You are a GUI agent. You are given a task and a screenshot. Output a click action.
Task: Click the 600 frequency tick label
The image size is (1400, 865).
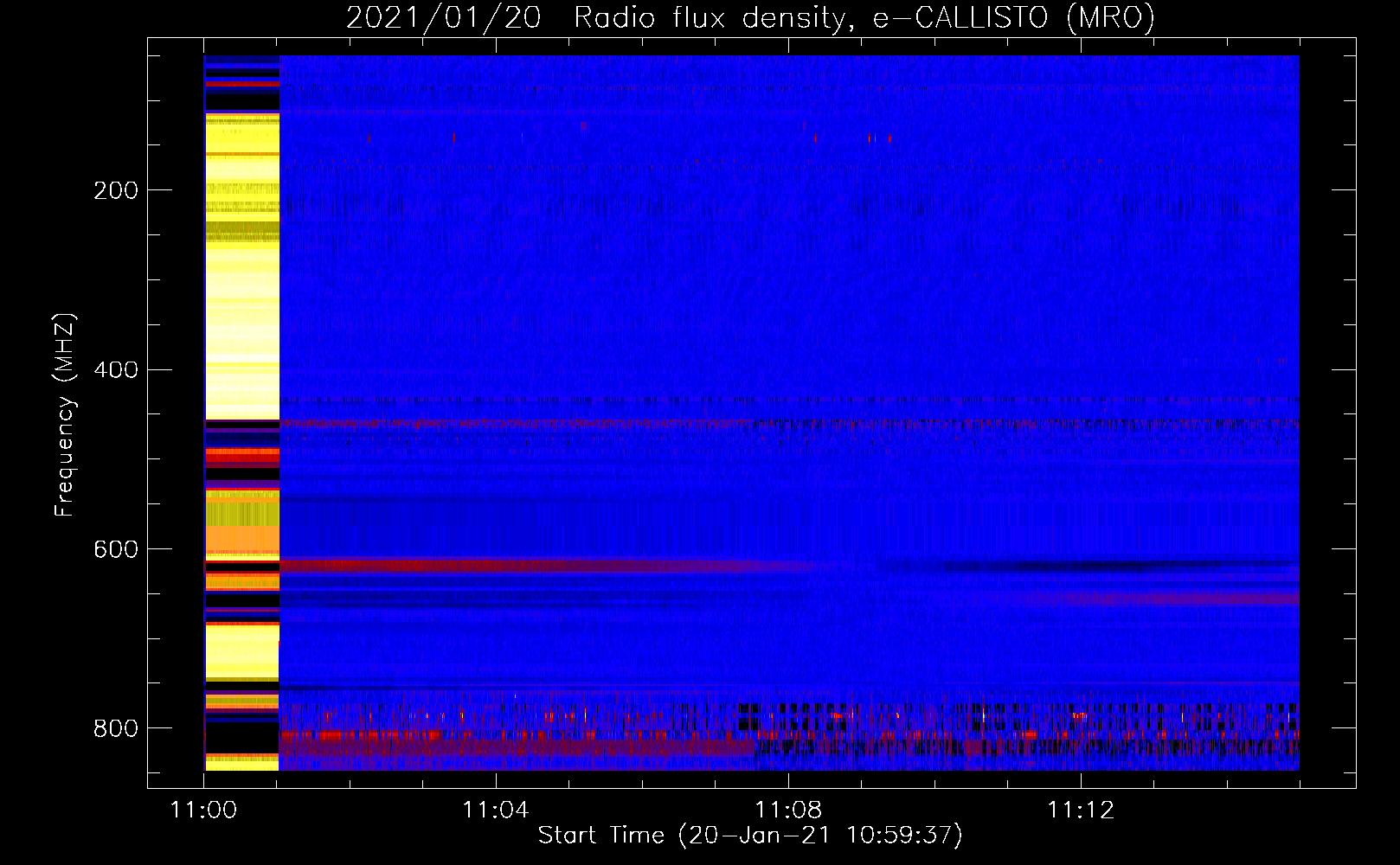pos(116,550)
